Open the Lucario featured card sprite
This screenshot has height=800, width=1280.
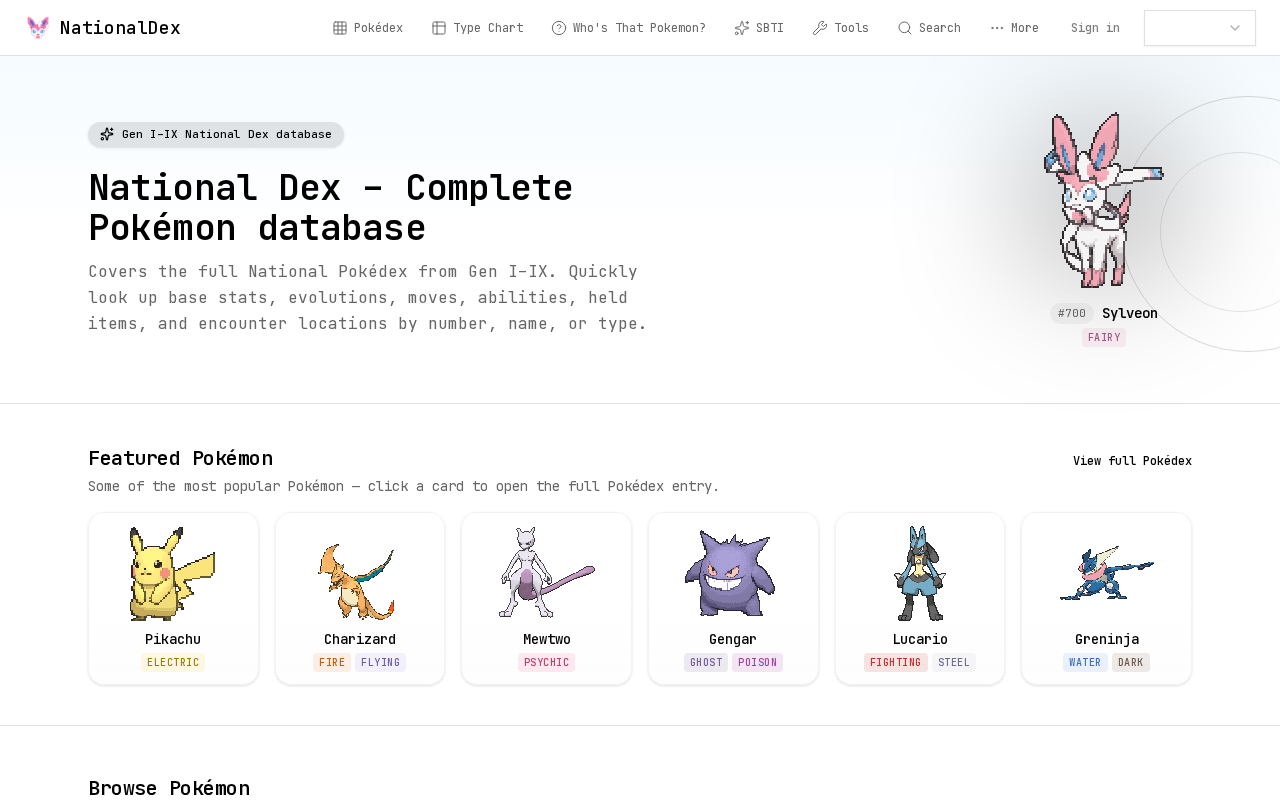(x=920, y=573)
